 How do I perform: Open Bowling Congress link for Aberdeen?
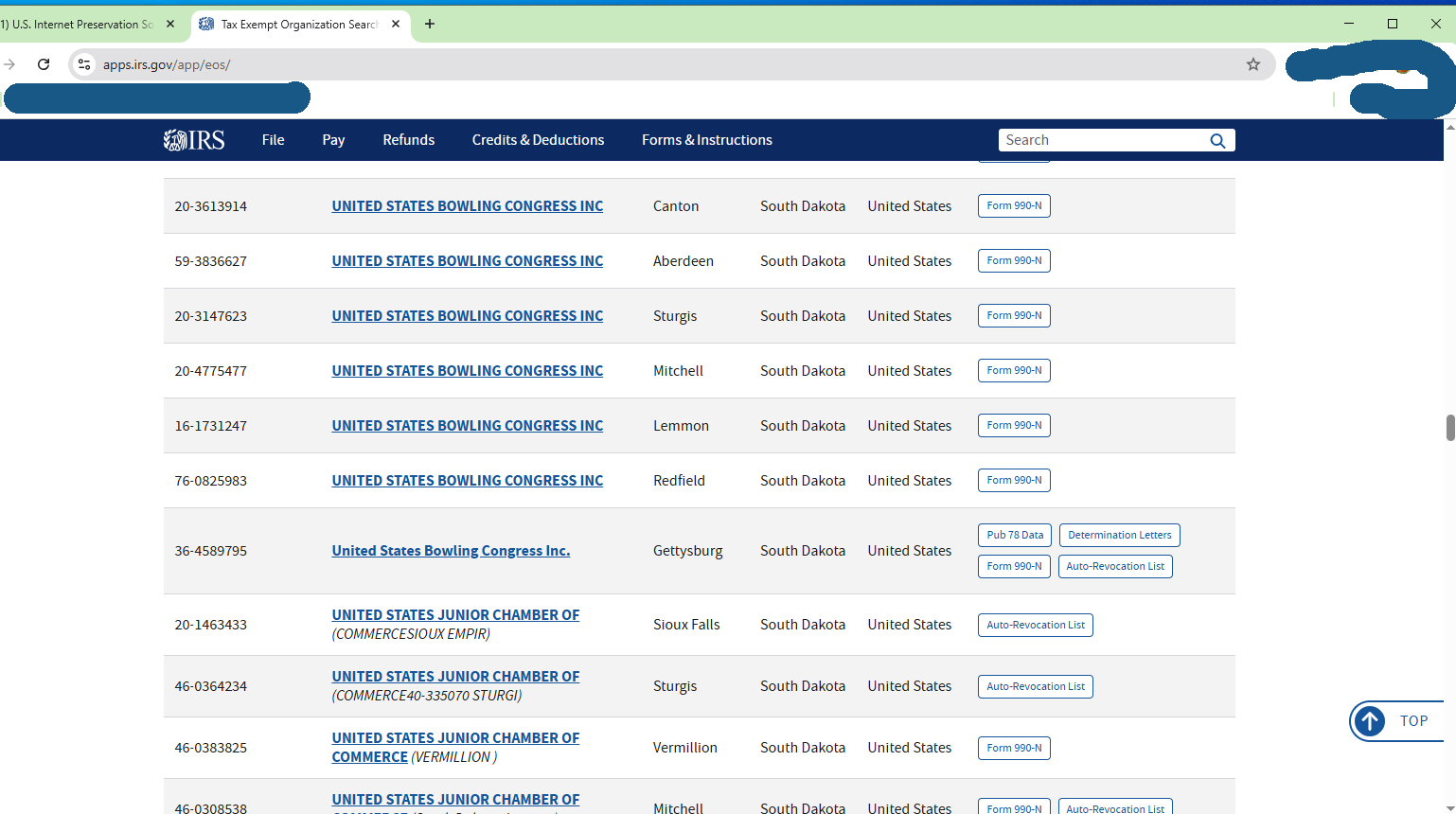coord(467,261)
